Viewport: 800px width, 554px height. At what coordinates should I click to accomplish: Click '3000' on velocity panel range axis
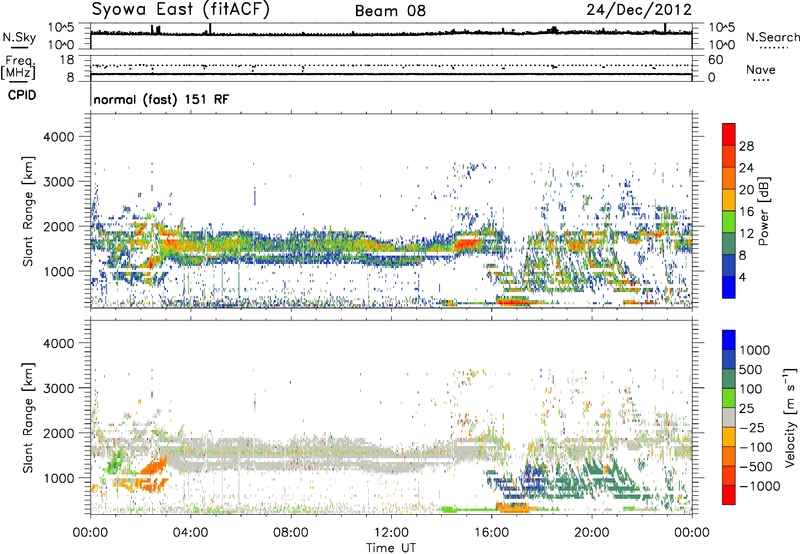click(x=58, y=388)
